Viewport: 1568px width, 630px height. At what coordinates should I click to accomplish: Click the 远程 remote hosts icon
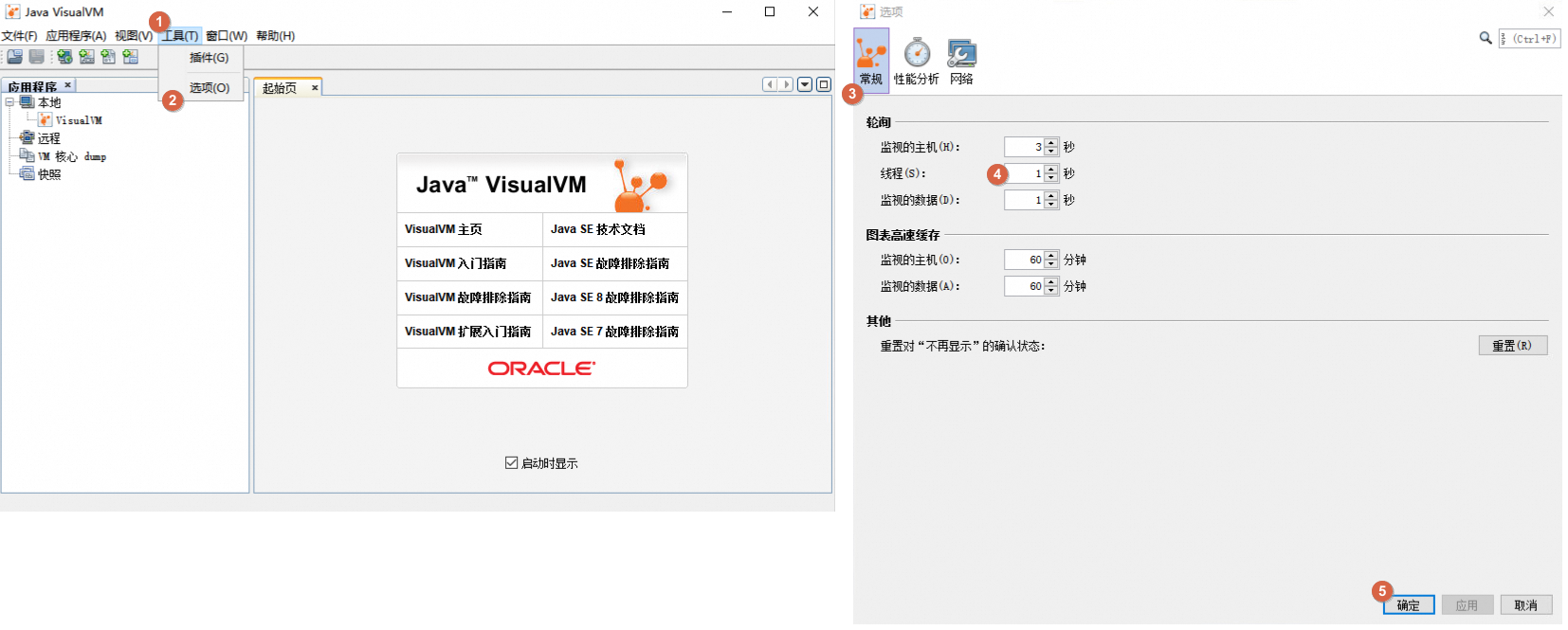tap(27, 138)
